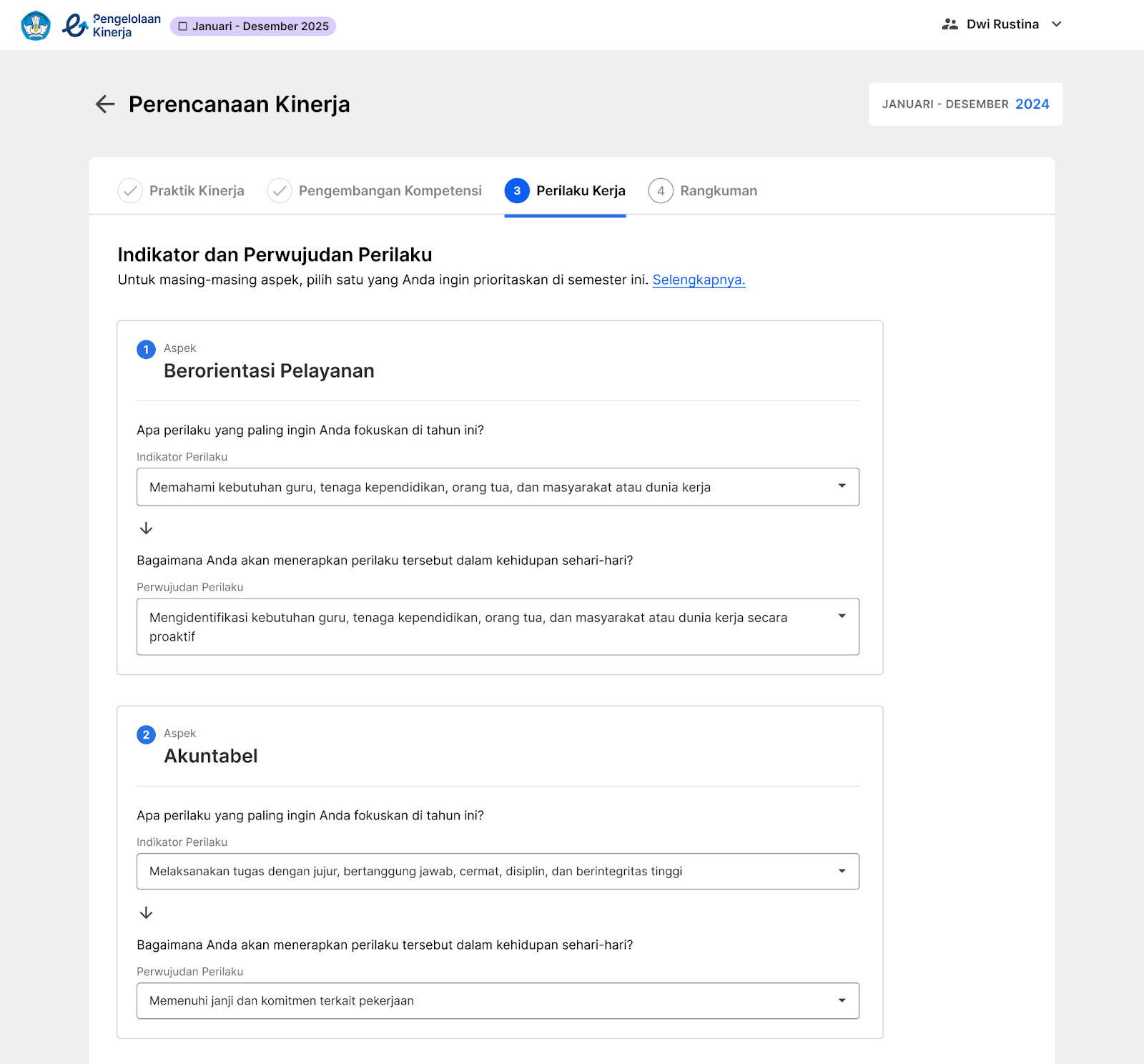Viewport: 1144px width, 1064px height.
Task: Open the Selengkapnya link
Action: [699, 280]
